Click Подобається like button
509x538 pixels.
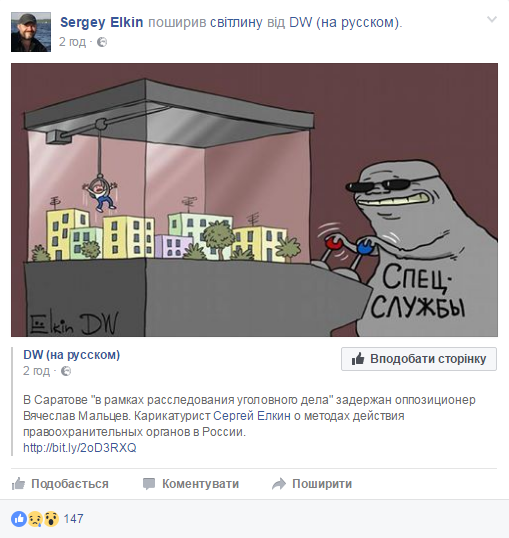(x=60, y=484)
